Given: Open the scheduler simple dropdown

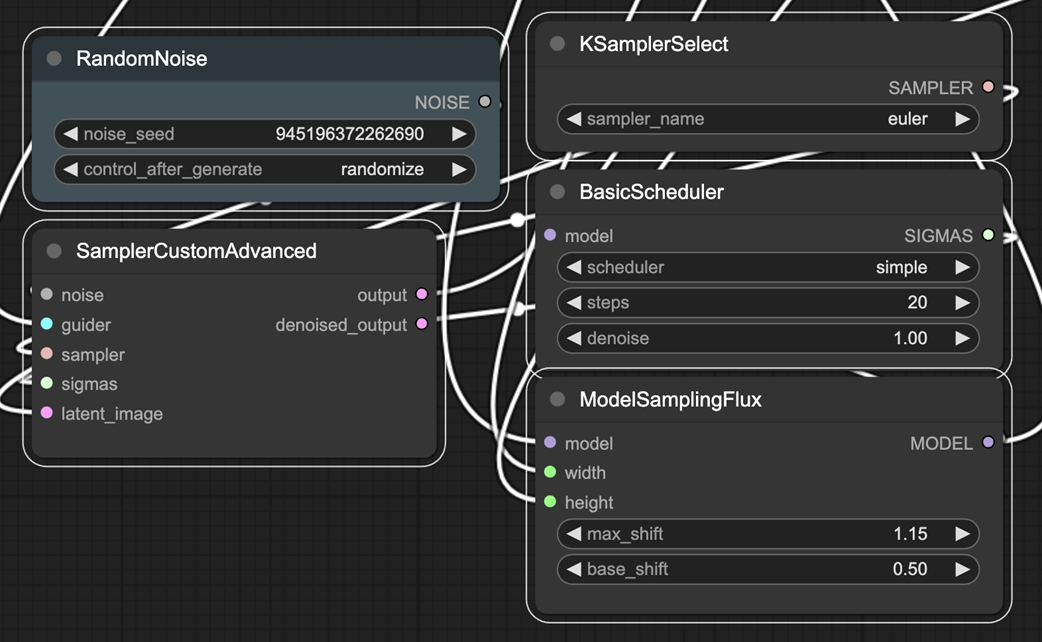Looking at the screenshot, I should point(767,268).
